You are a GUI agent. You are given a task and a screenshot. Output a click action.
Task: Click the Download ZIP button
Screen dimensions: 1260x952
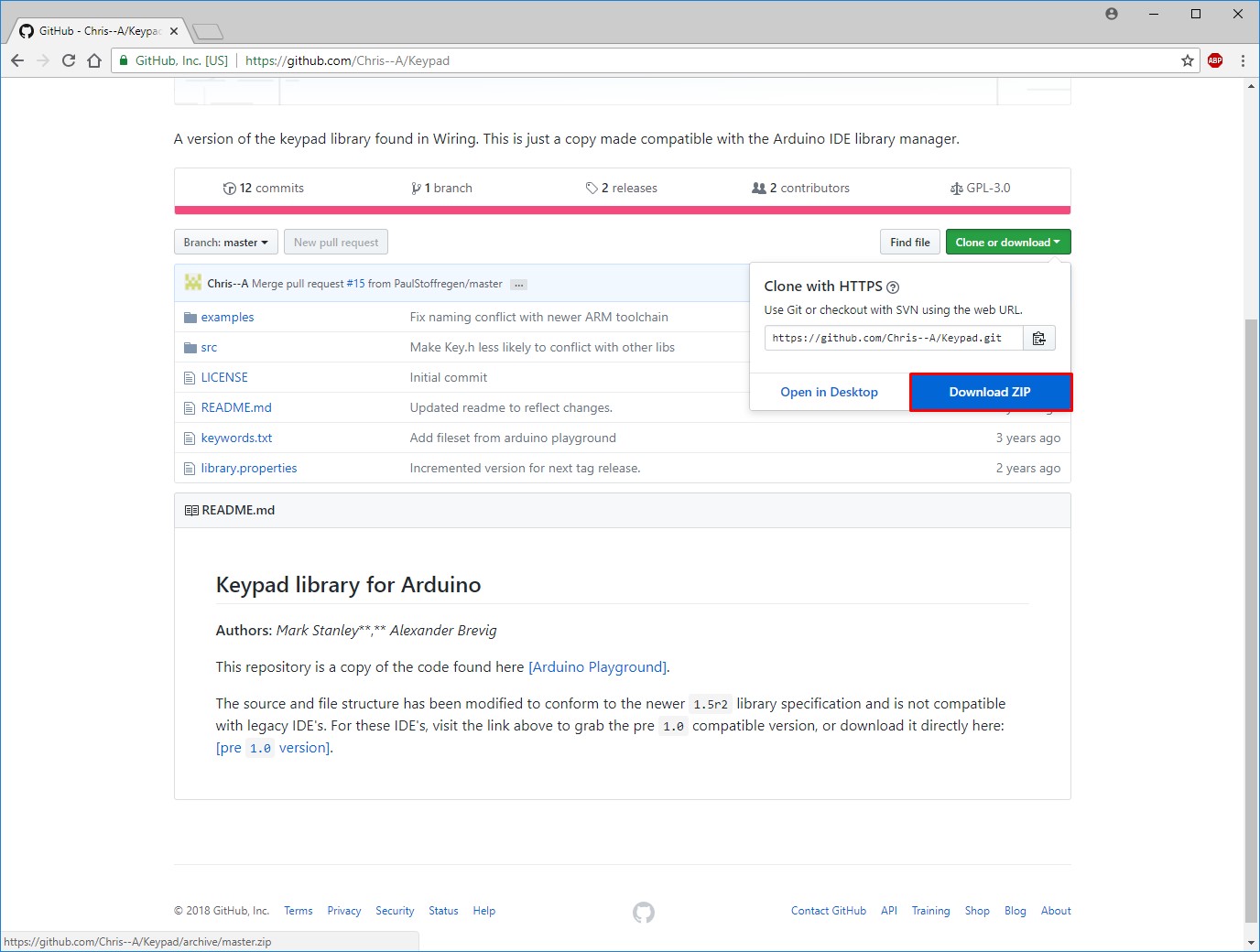(x=990, y=392)
